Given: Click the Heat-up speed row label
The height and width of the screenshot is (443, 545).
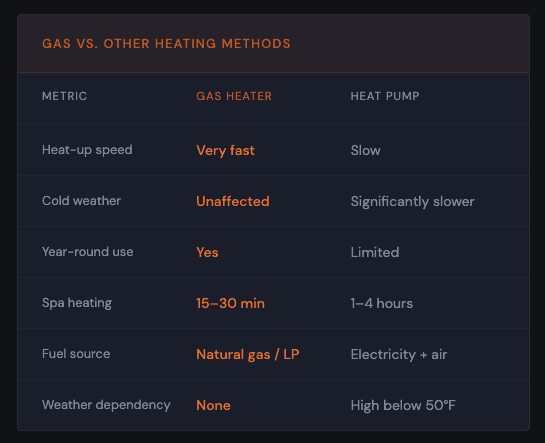Looking at the screenshot, I should [x=87, y=150].
